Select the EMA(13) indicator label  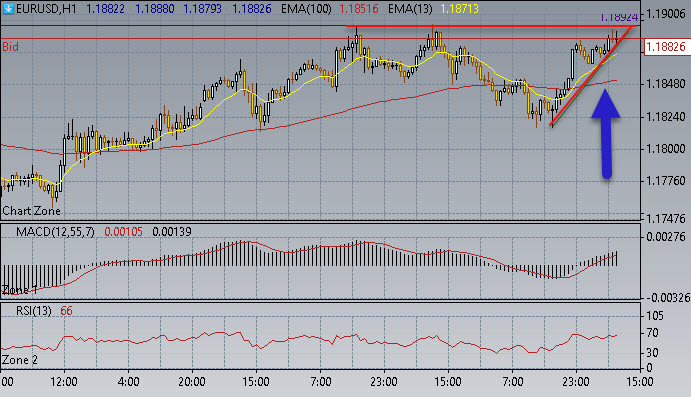click(410, 9)
